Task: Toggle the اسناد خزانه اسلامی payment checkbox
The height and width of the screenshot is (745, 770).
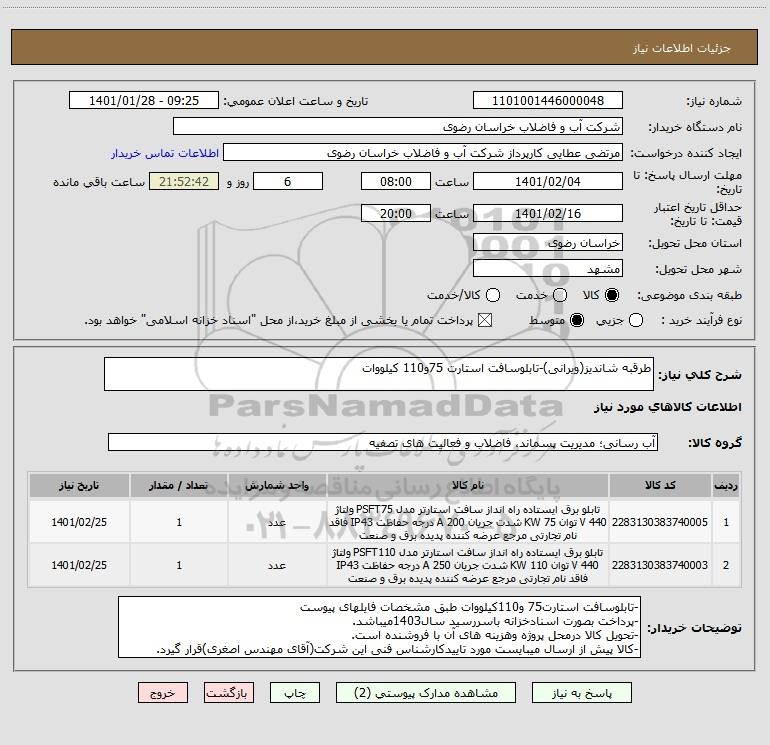Action: pyautogui.click(x=485, y=321)
